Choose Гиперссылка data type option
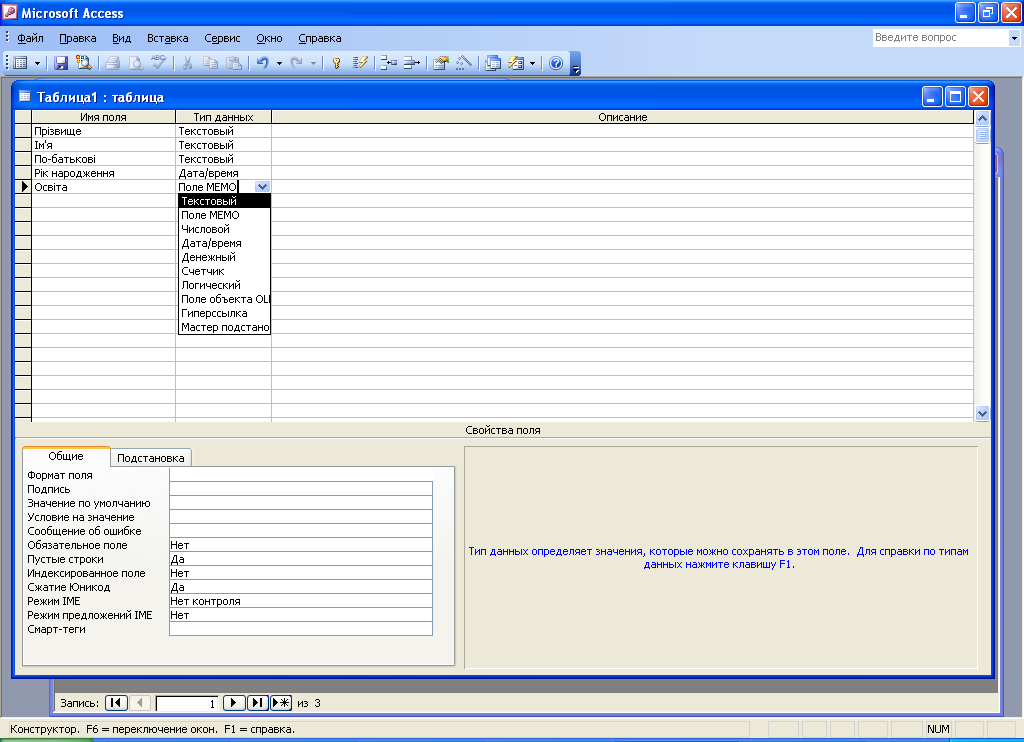 (224, 314)
